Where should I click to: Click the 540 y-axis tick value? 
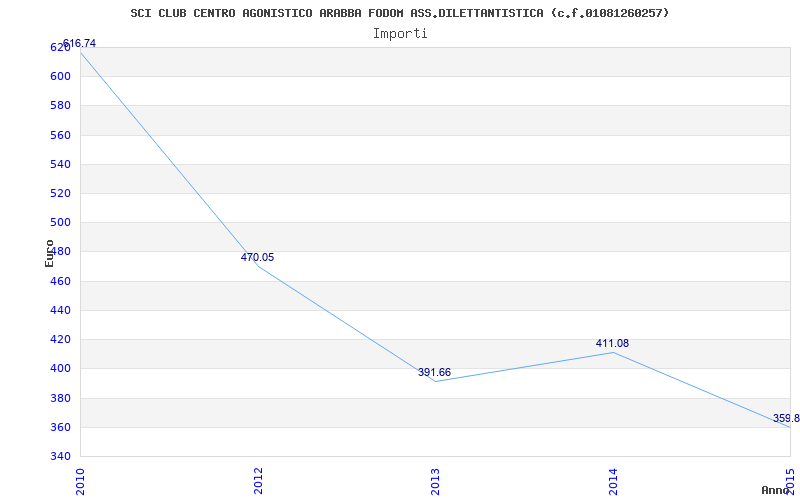pyautogui.click(x=60, y=164)
